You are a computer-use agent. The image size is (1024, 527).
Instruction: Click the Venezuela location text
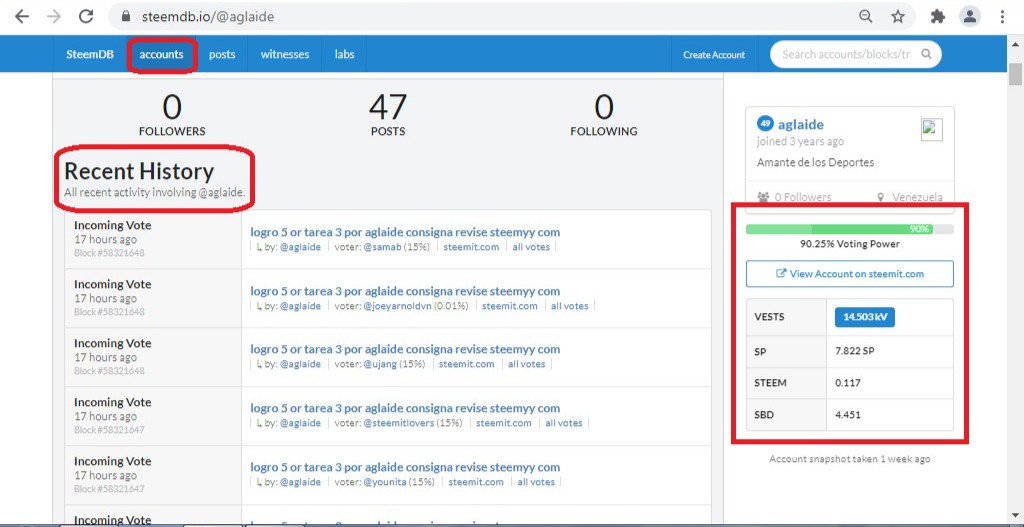coord(917,197)
